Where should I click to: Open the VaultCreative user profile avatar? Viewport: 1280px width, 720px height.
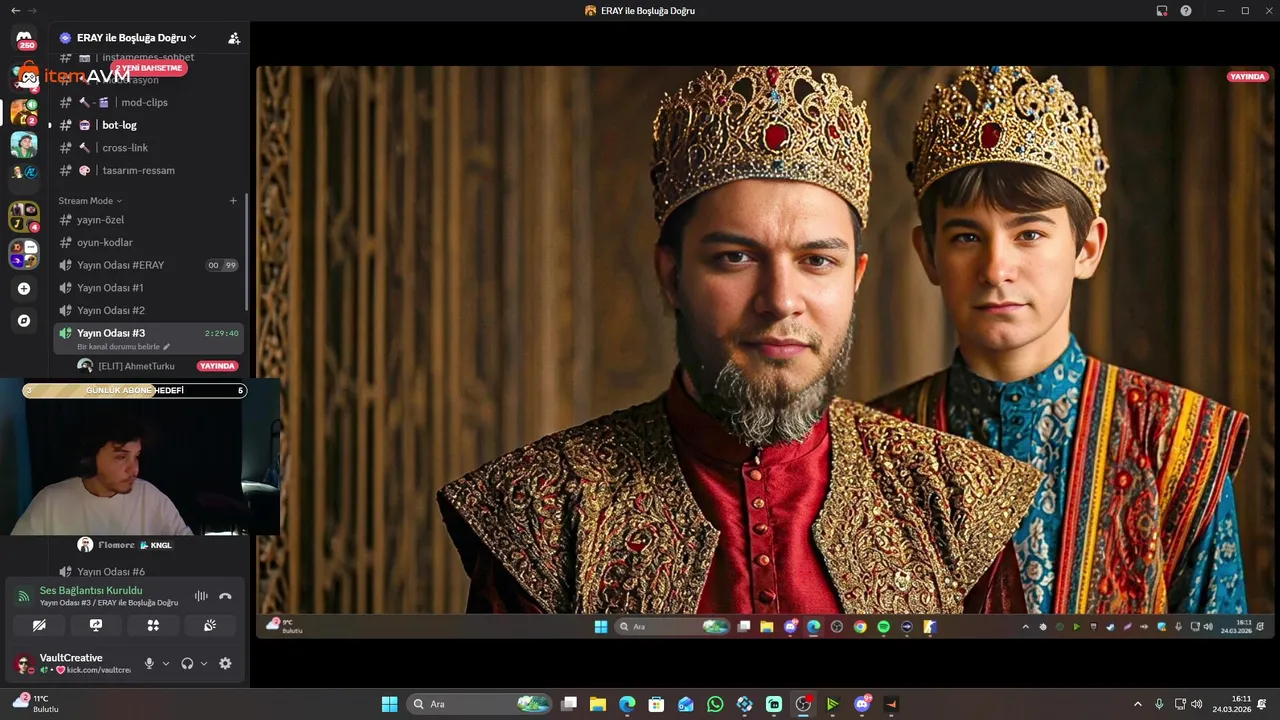click(24, 664)
